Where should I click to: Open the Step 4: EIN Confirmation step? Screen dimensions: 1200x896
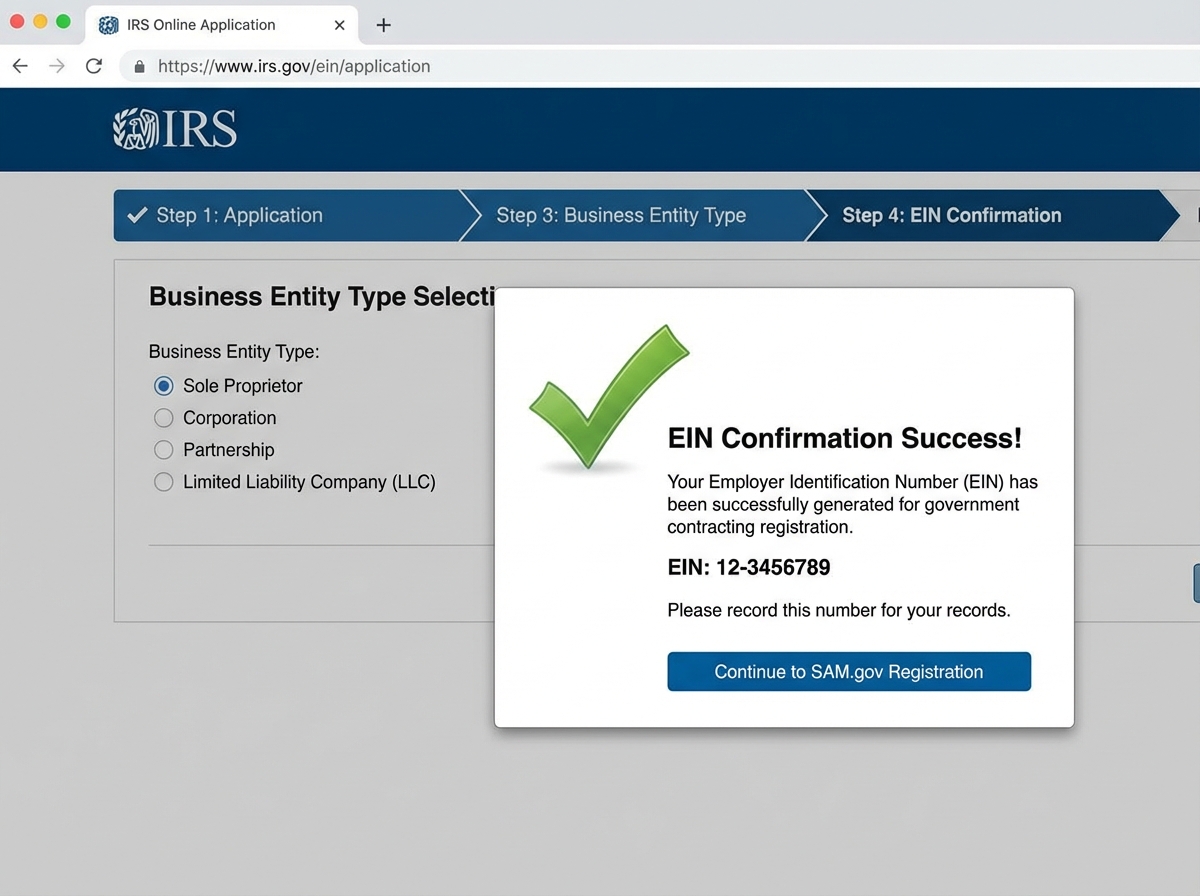(951, 215)
